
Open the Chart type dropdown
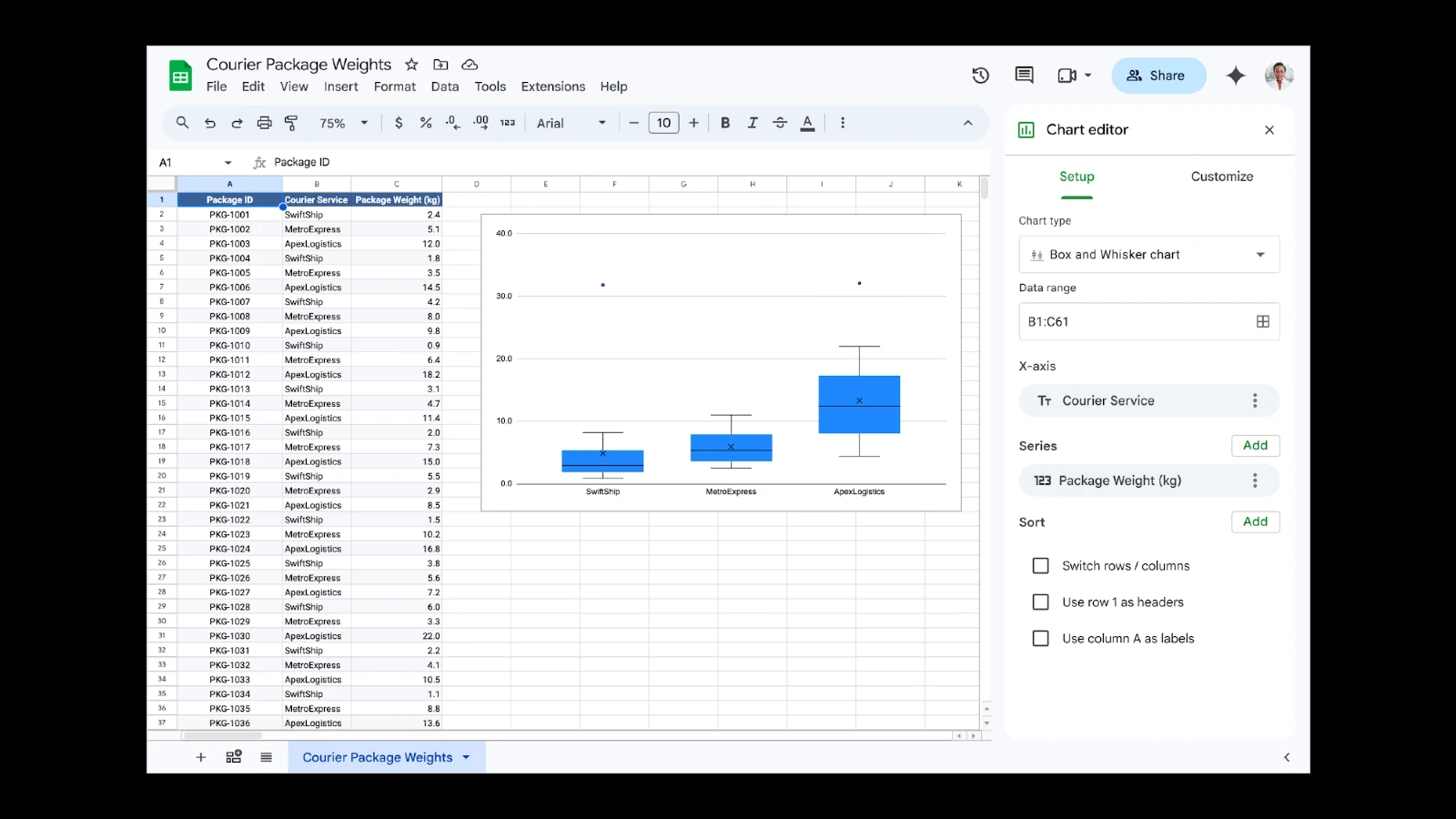click(1149, 255)
